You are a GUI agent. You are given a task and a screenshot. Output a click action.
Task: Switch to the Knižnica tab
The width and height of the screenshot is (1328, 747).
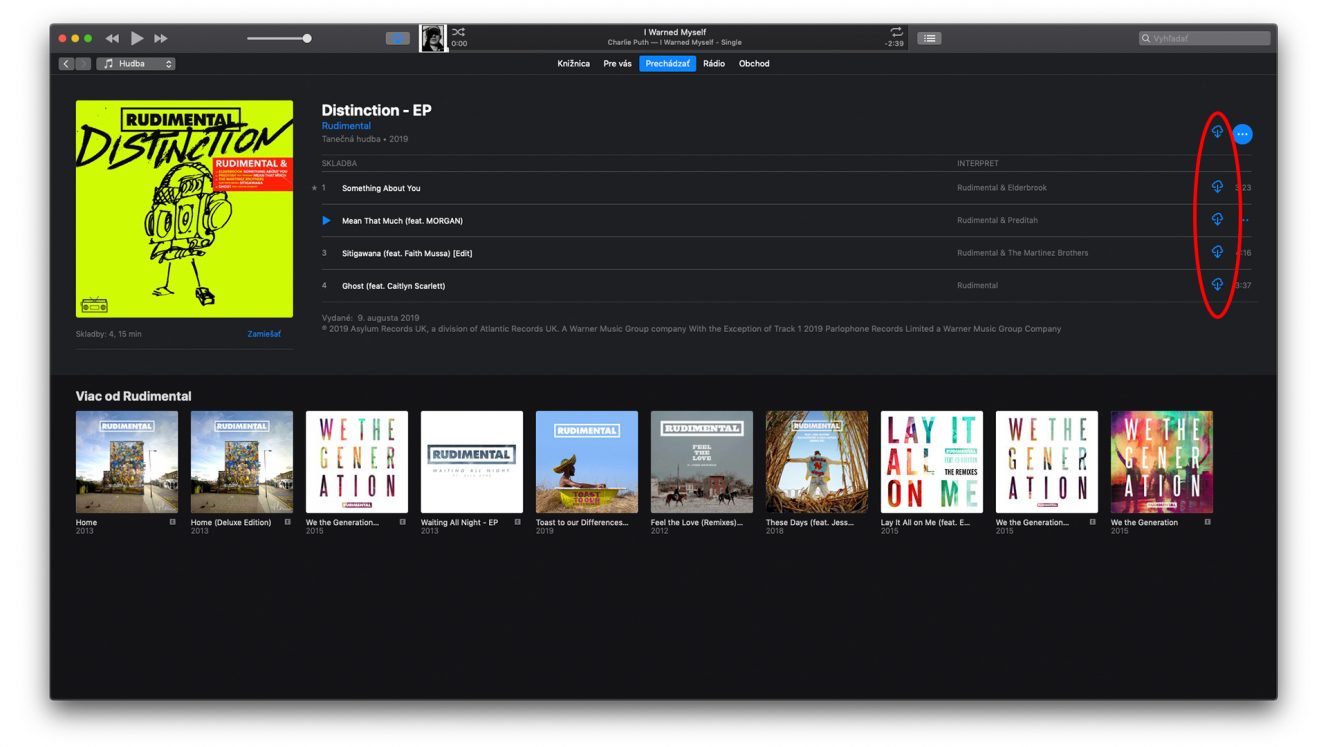[573, 64]
